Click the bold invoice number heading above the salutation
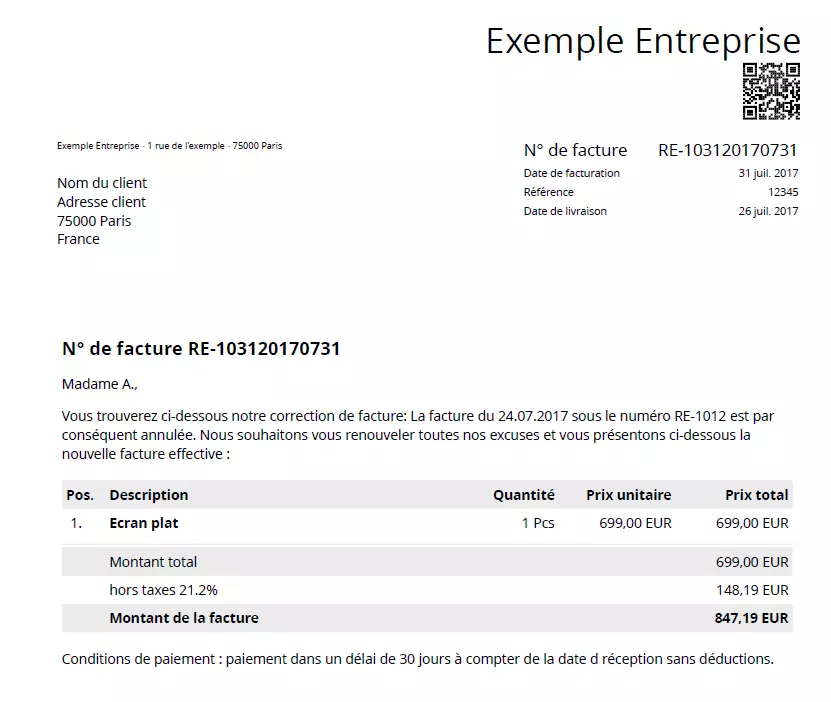Image resolution: width=831 pixels, height=702 pixels. [x=201, y=349]
